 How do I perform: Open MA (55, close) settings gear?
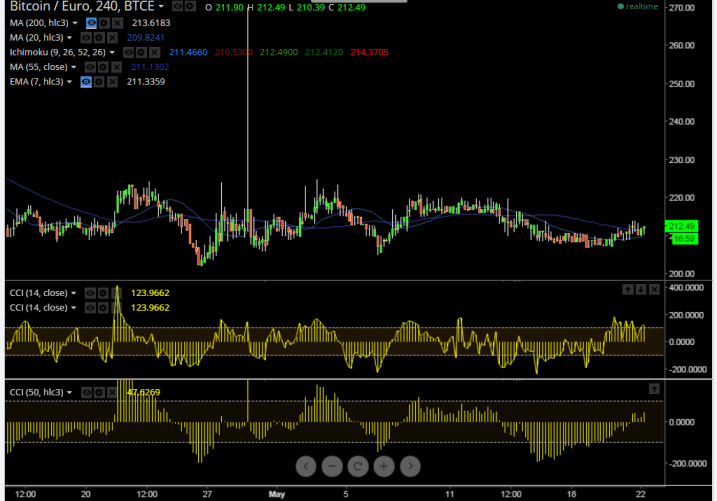tap(103, 67)
